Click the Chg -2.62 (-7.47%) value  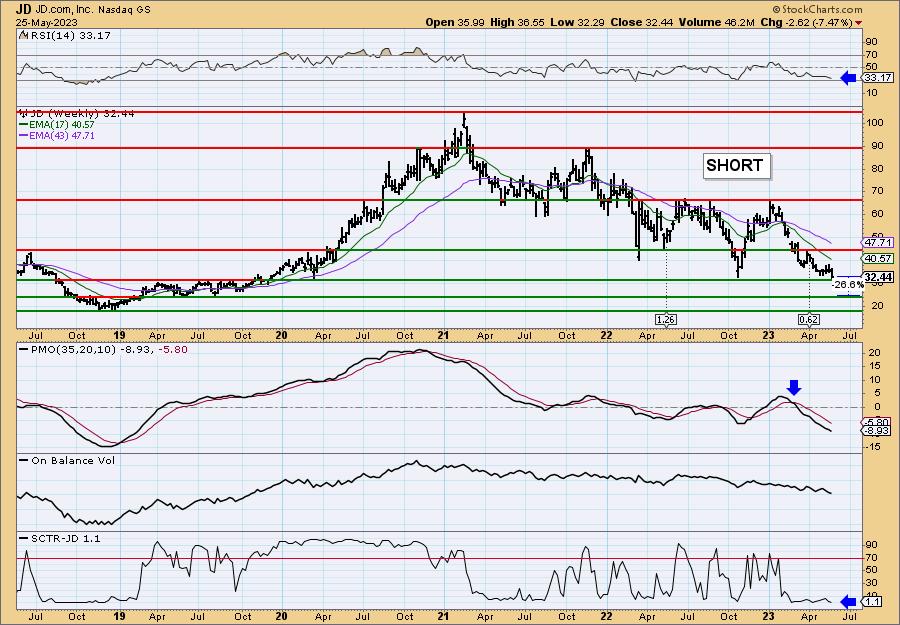tap(806, 22)
